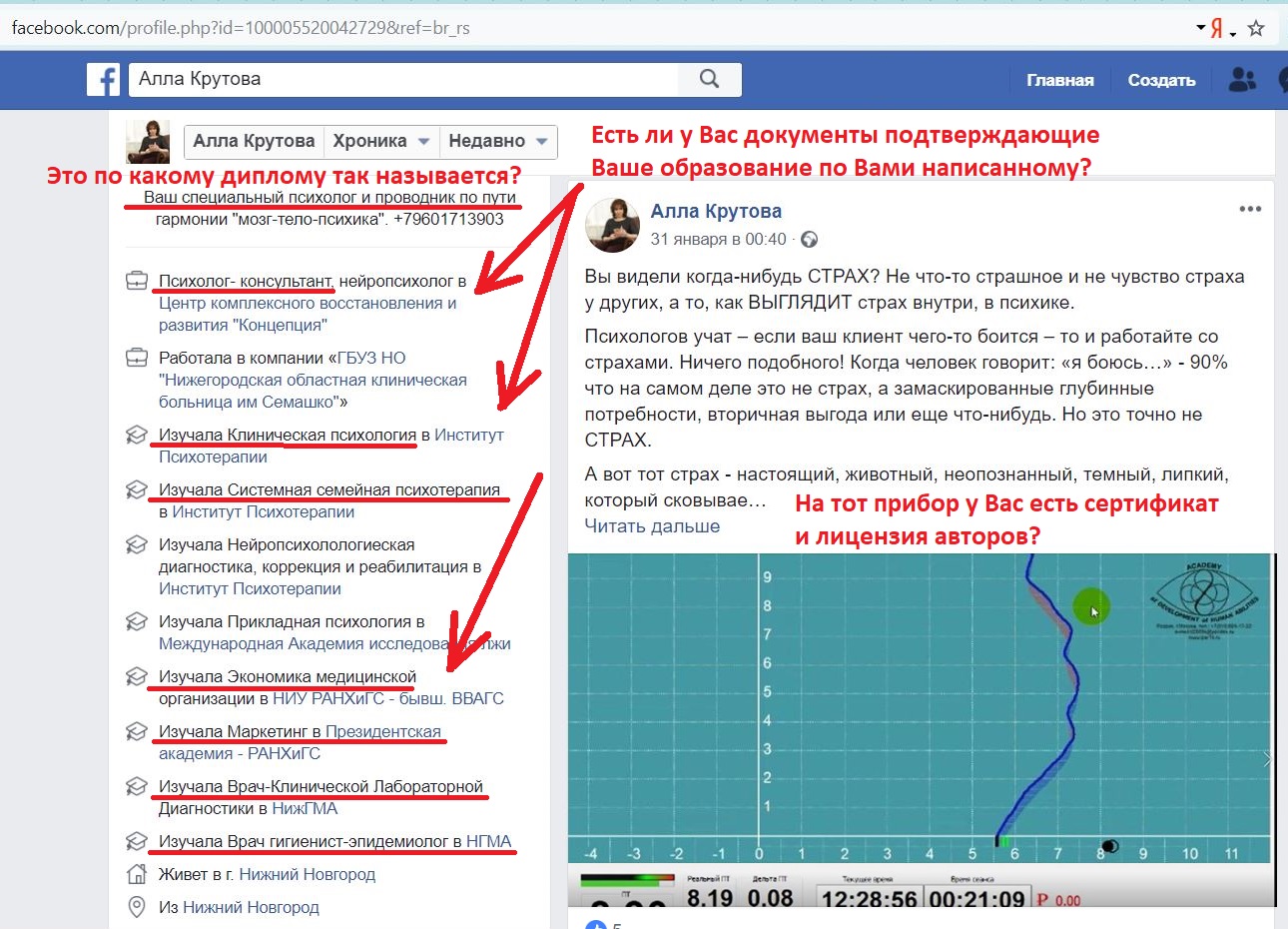Image resolution: width=1288 pixels, height=929 pixels.
Task: Click the Facebook logo icon
Action: (x=103, y=80)
